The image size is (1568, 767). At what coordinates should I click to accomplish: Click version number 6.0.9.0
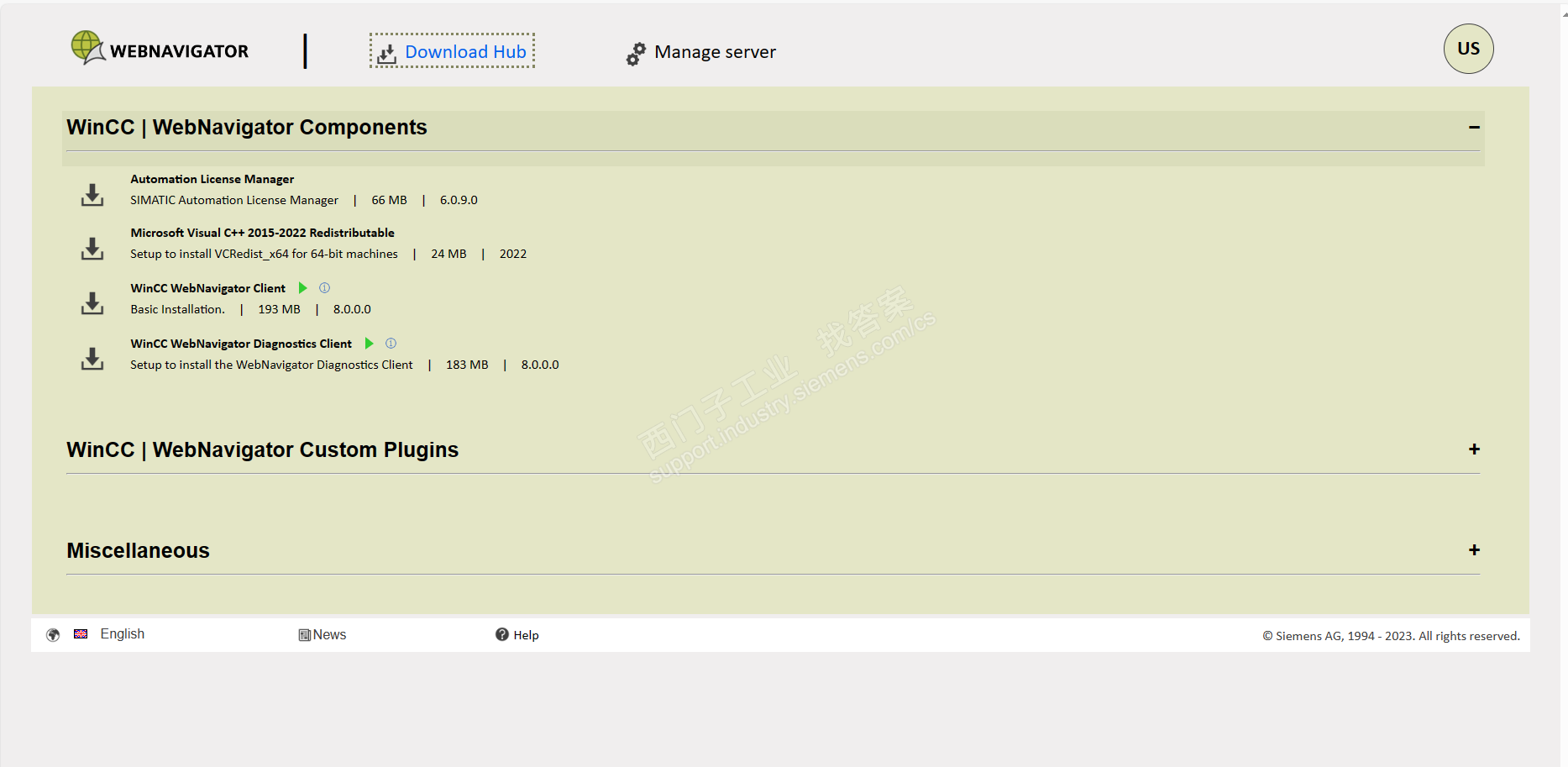point(459,200)
